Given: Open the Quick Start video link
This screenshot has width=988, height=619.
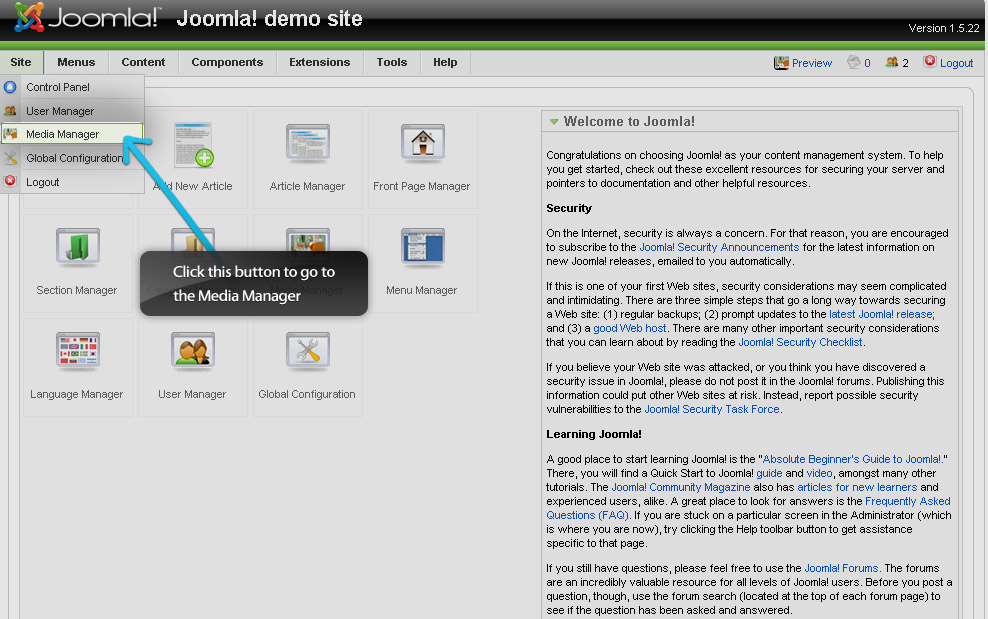Looking at the screenshot, I should pos(819,473).
